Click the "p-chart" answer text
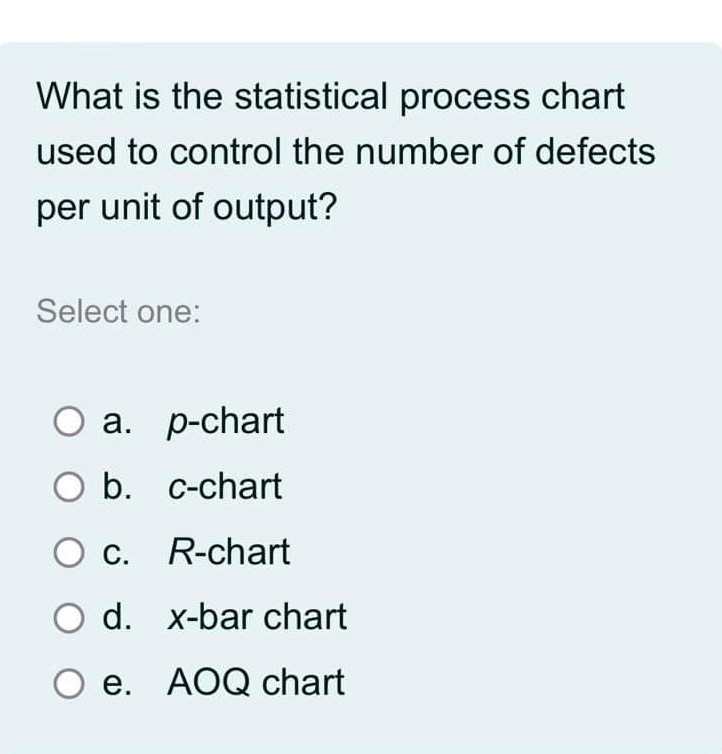The image size is (722, 754). tap(226, 422)
